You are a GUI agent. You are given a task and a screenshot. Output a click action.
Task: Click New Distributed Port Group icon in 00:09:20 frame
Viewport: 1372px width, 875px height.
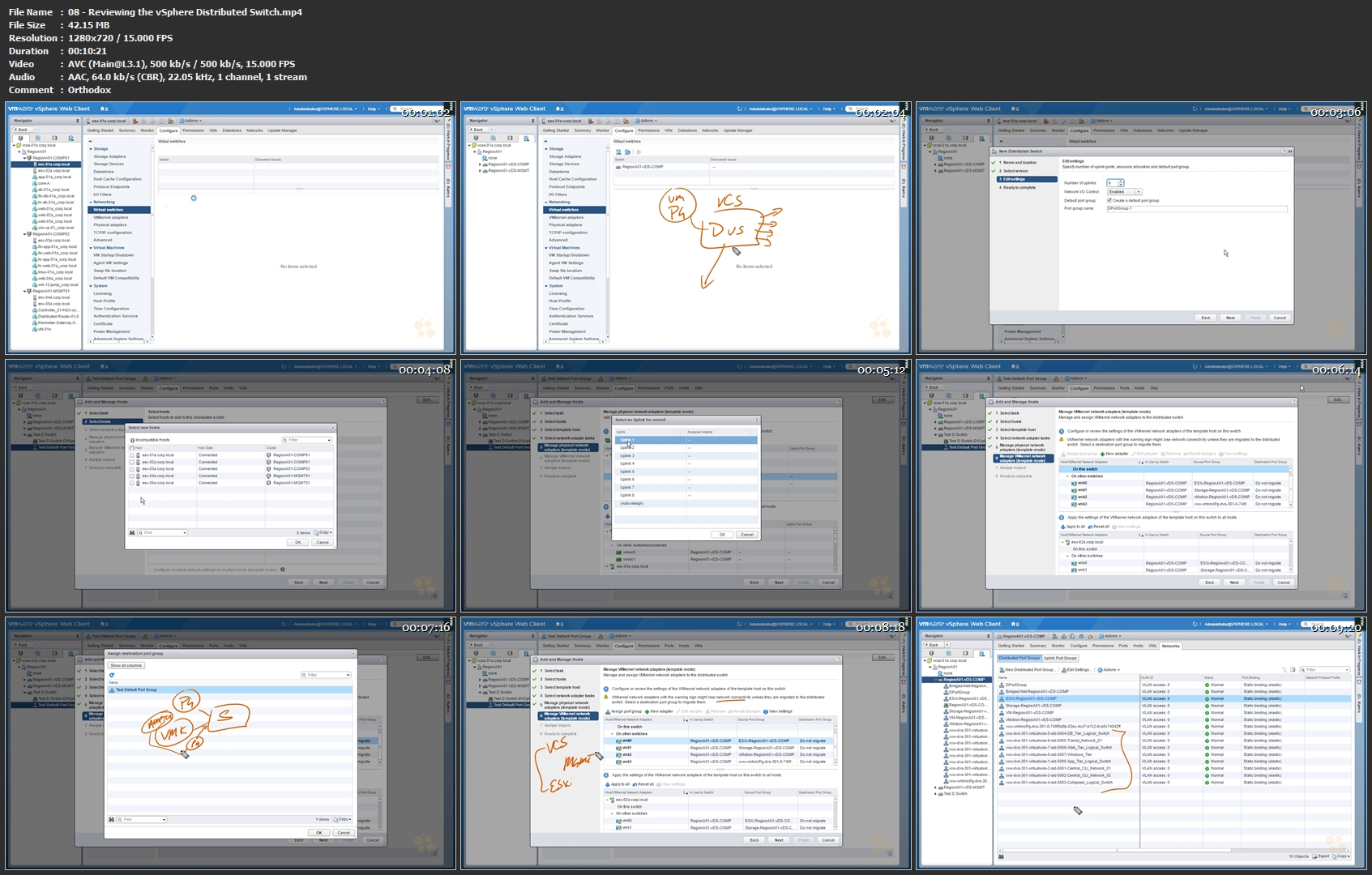[x=1002, y=670]
